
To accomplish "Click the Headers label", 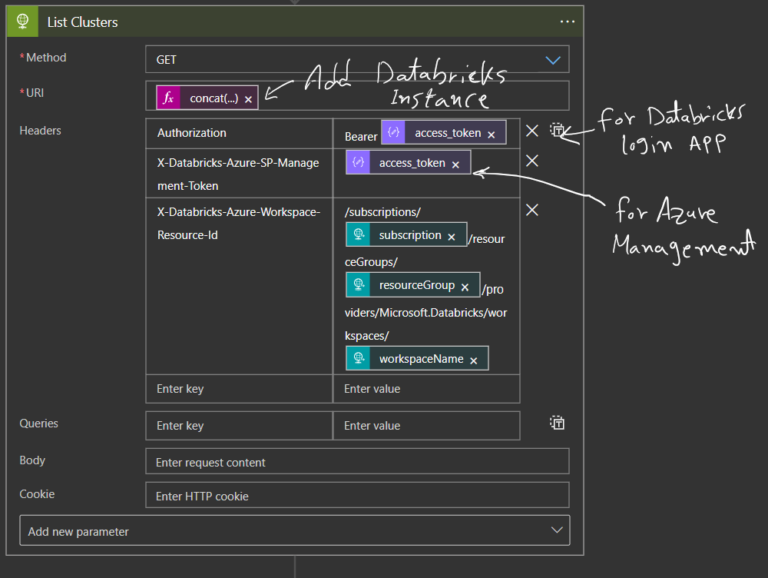I will (x=40, y=131).
